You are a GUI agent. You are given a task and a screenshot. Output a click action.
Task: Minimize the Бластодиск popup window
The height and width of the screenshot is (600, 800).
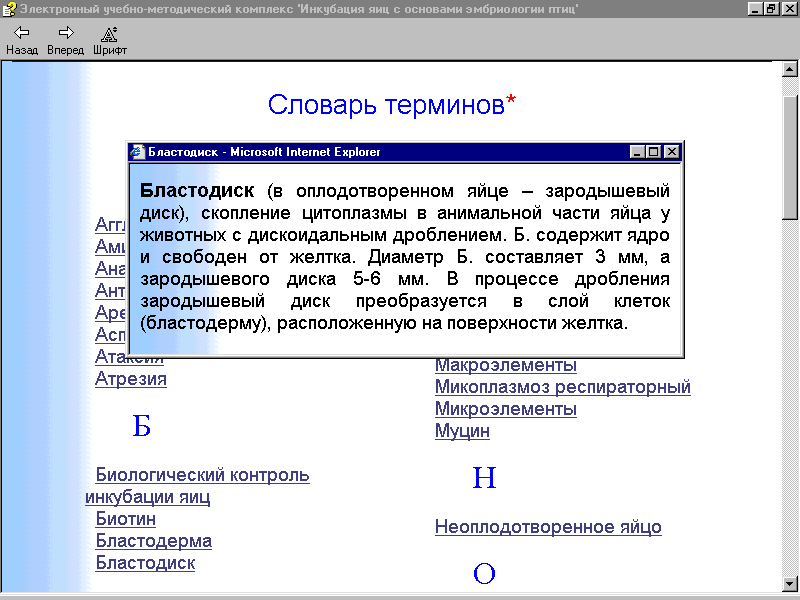coord(638,152)
